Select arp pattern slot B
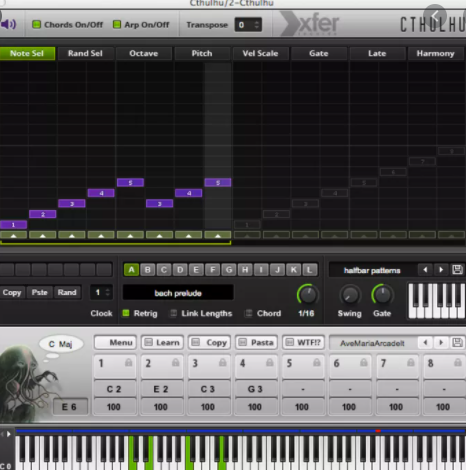Image resolution: width=466 pixels, height=470 pixels. pyautogui.click(x=148, y=270)
